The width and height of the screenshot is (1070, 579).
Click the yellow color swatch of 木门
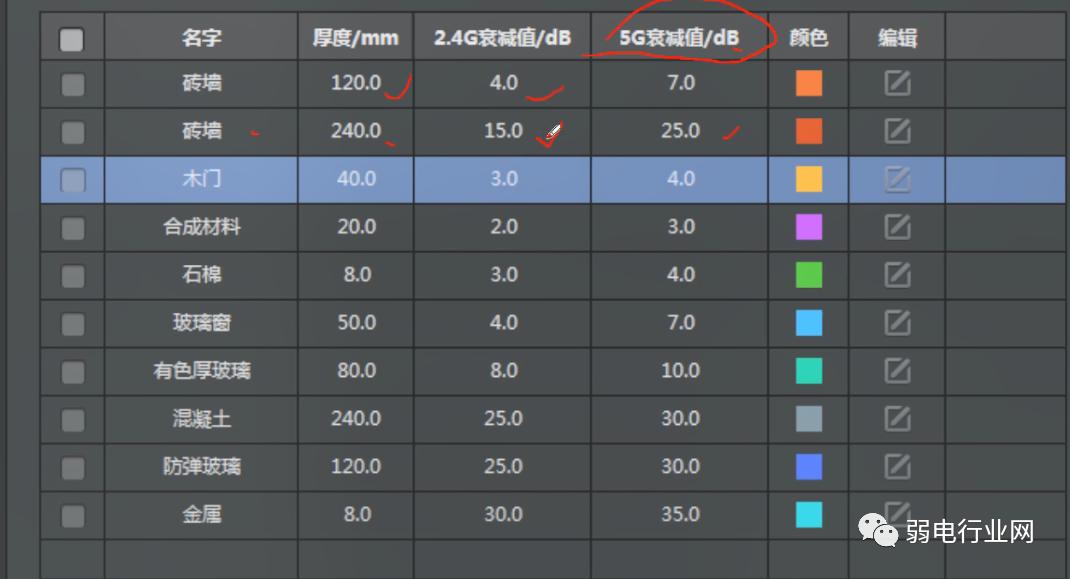tap(808, 179)
